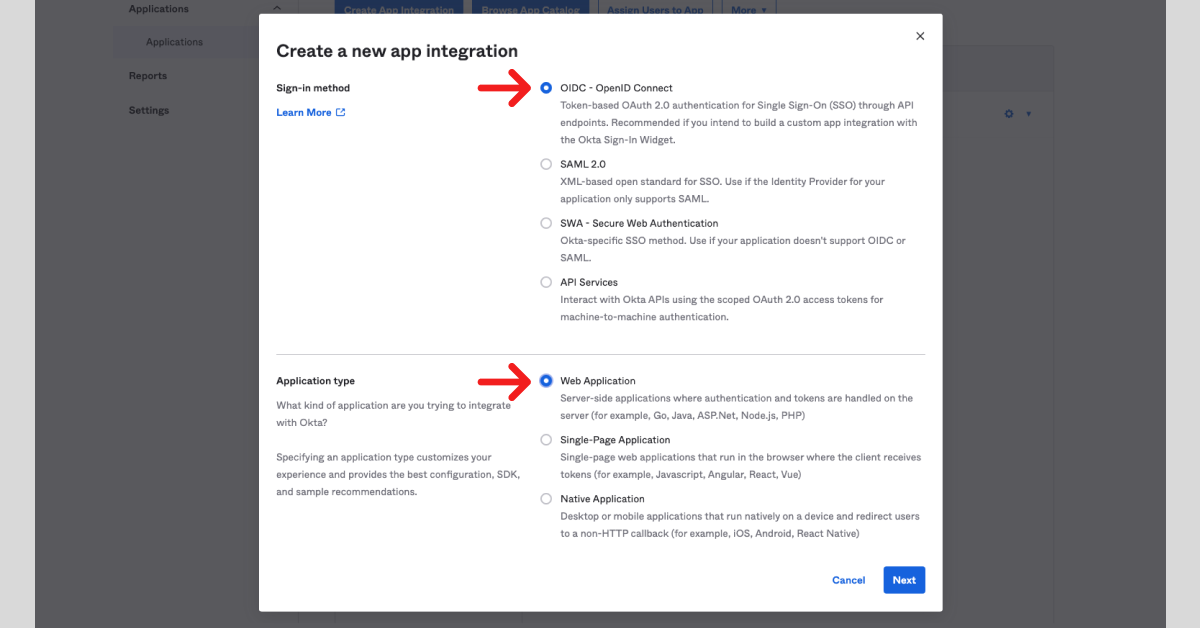Select the SAML 2.0 sign-in method
The width and height of the screenshot is (1200, 628).
click(x=546, y=163)
